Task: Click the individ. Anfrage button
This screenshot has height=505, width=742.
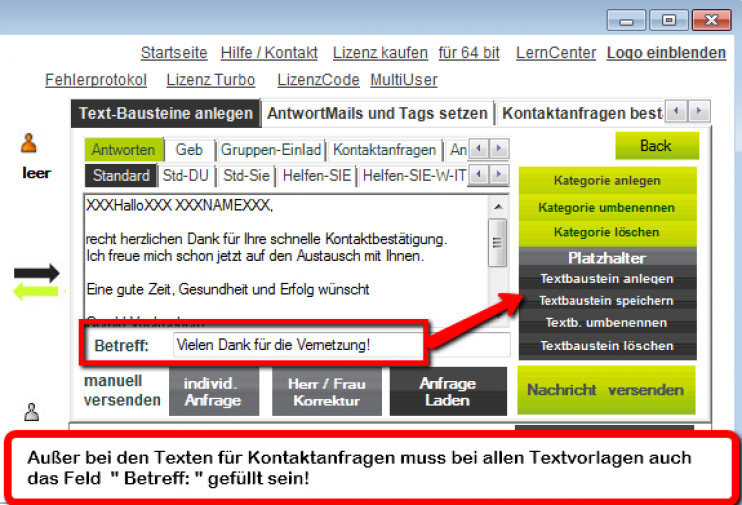Action: [x=214, y=392]
